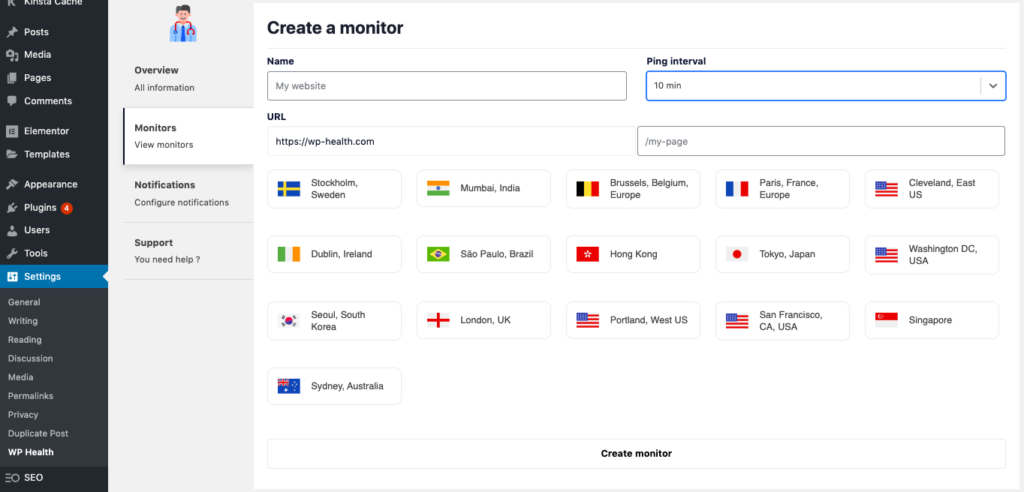Select Stockholm, Sweden location
Viewport: 1024px width, 492px height.
point(334,189)
